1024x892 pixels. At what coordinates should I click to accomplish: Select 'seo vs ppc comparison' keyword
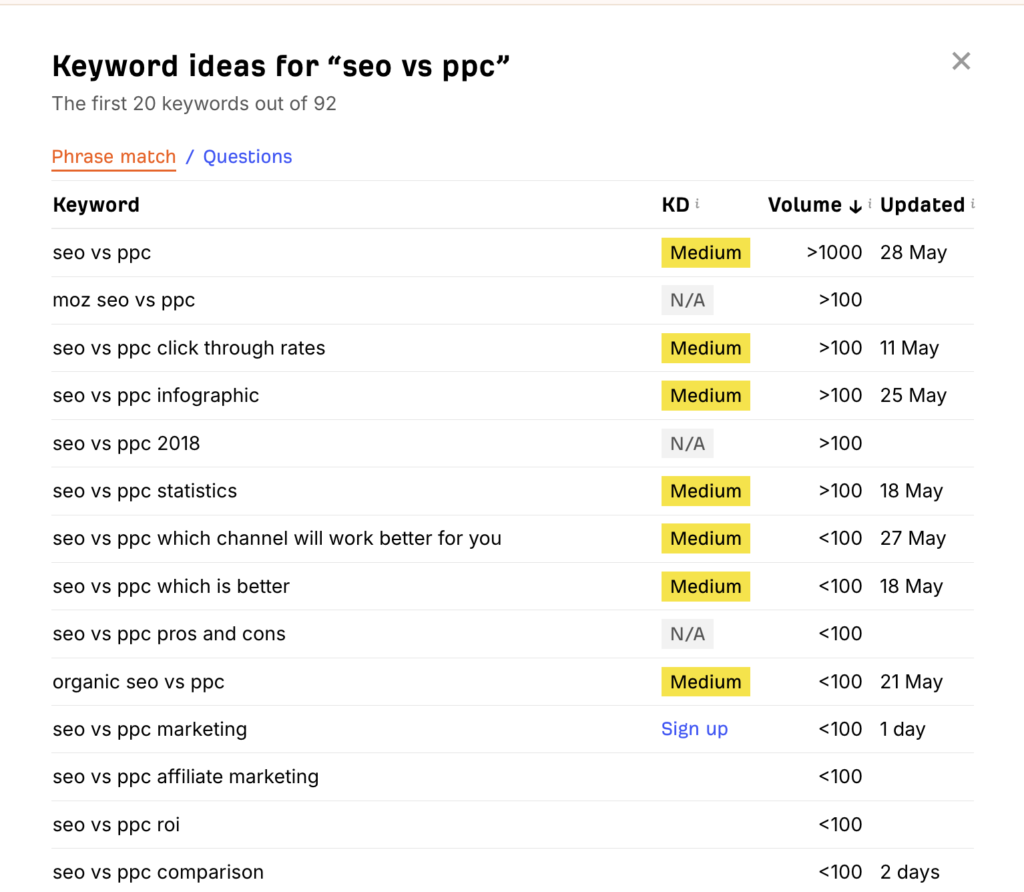(x=158, y=872)
